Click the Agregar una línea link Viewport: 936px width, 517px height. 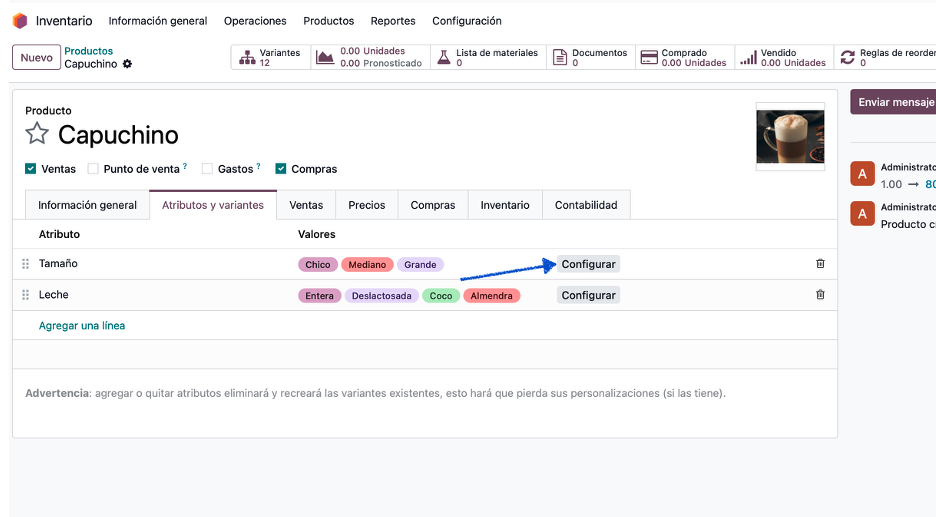tap(82, 326)
